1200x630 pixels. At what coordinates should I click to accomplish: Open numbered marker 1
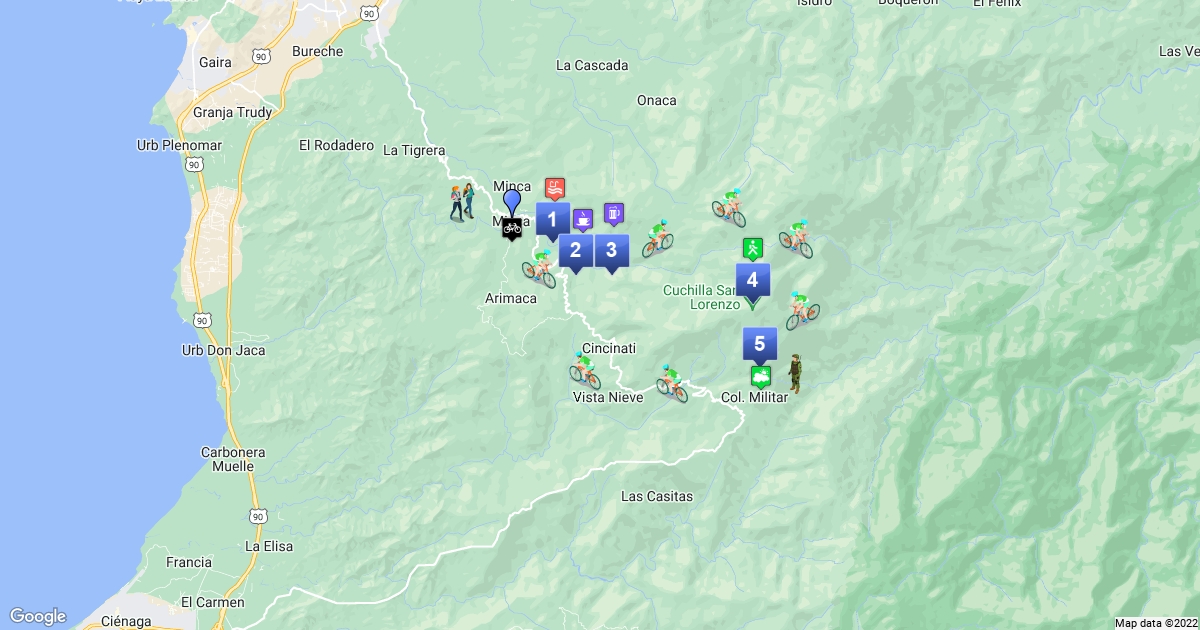552,219
